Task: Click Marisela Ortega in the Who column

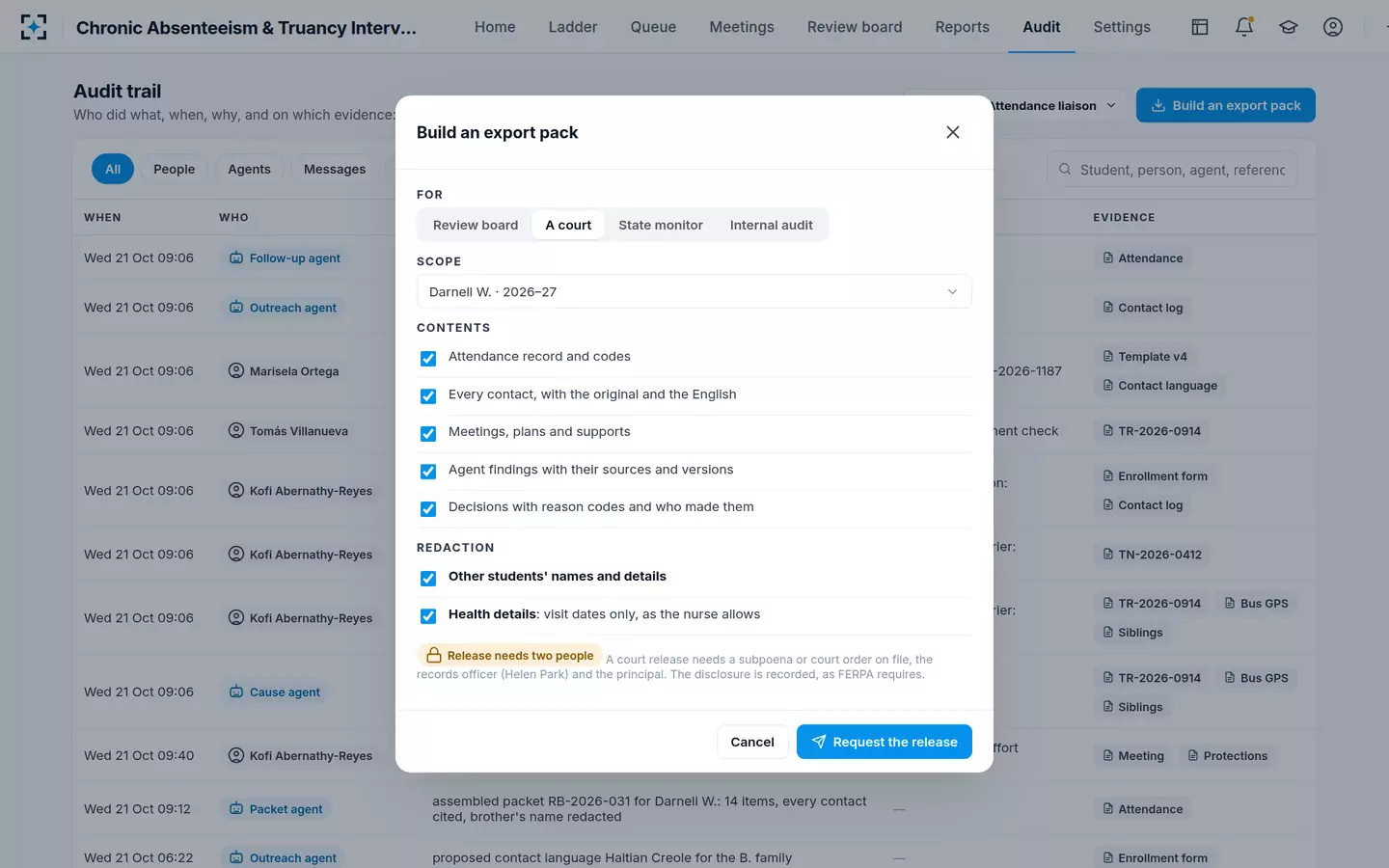Action: pyautogui.click(x=284, y=371)
